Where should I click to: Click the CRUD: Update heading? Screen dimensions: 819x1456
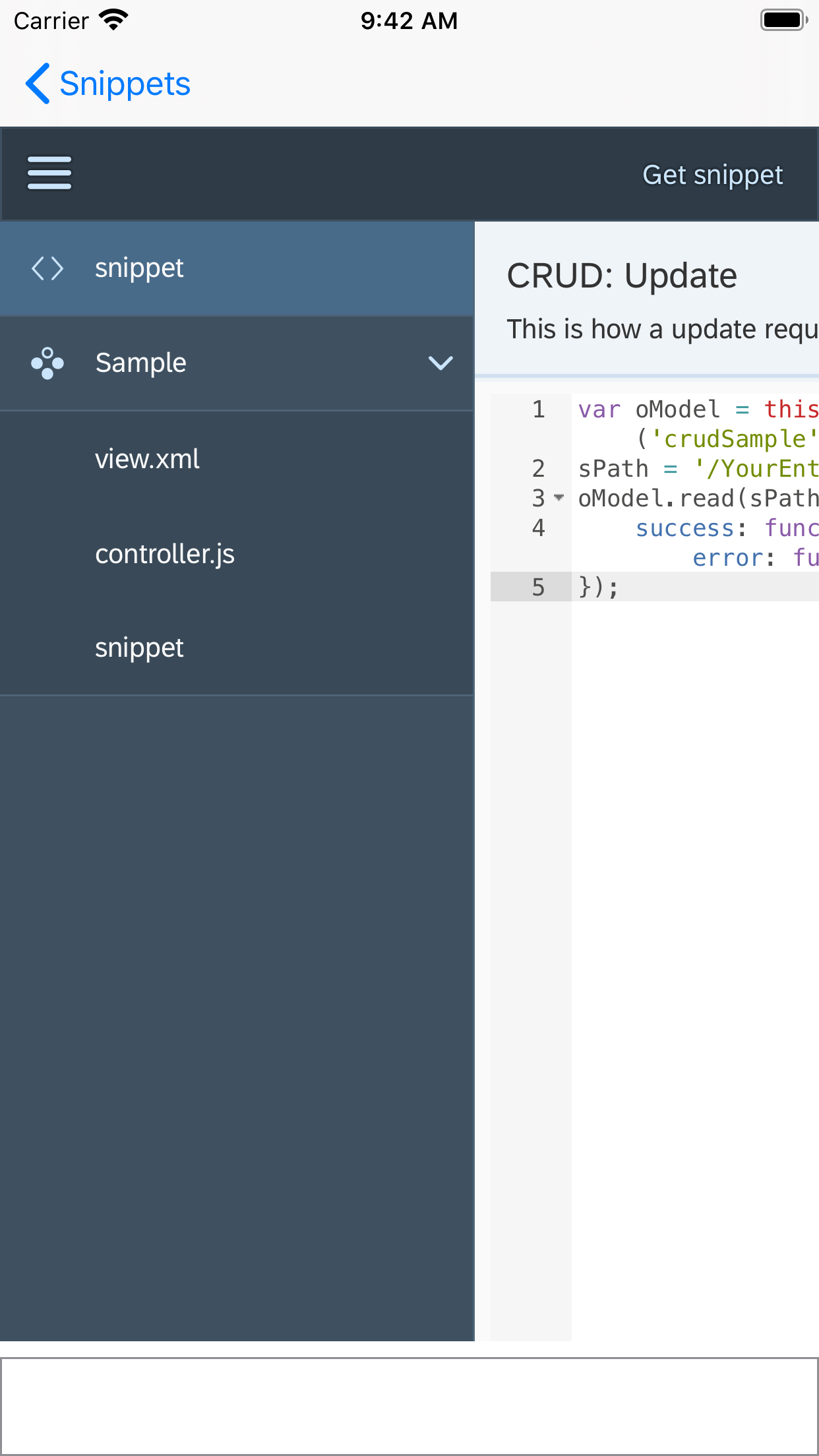click(622, 276)
